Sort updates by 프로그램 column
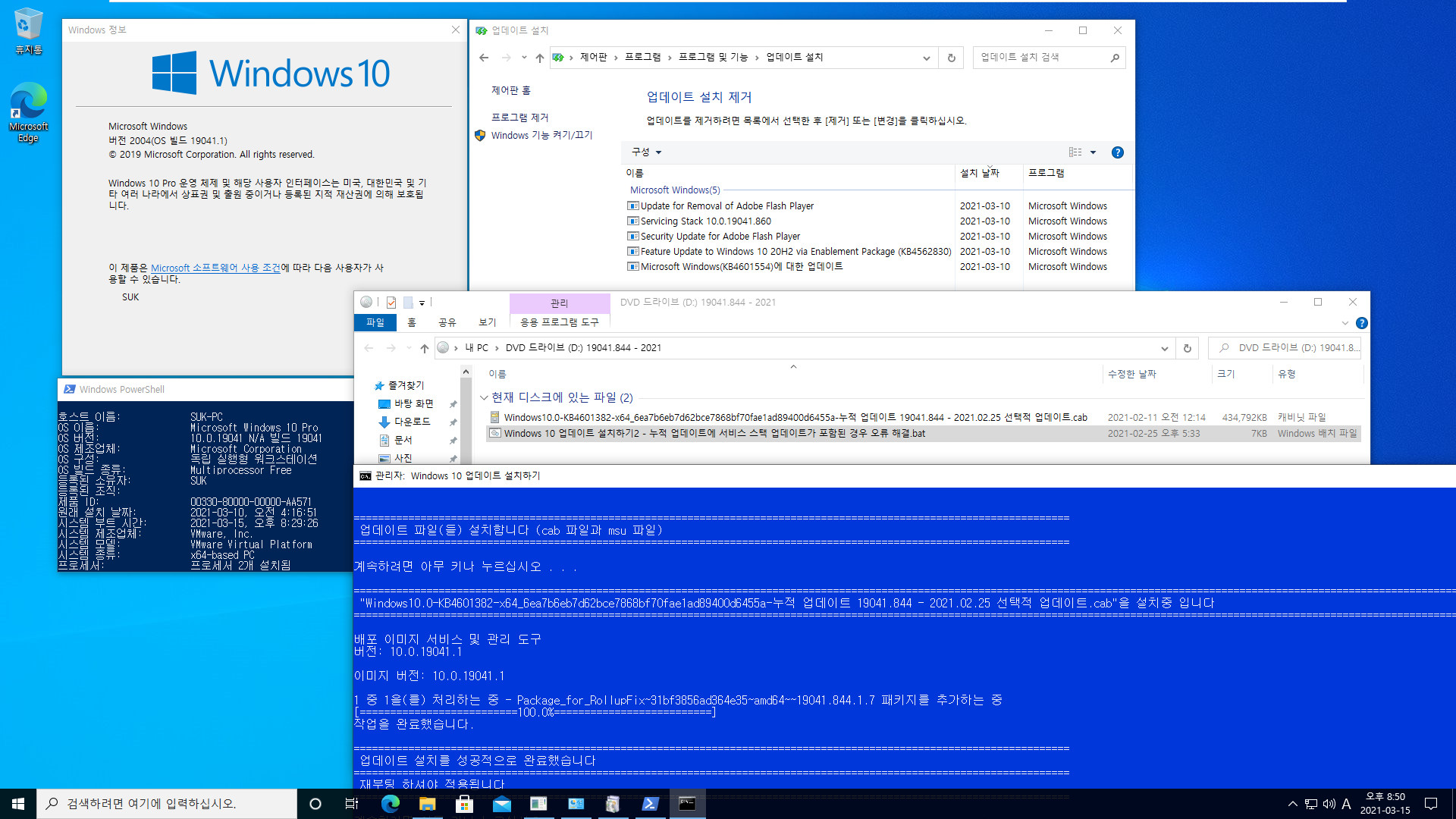This screenshot has width=1456, height=819. coord(1077,173)
